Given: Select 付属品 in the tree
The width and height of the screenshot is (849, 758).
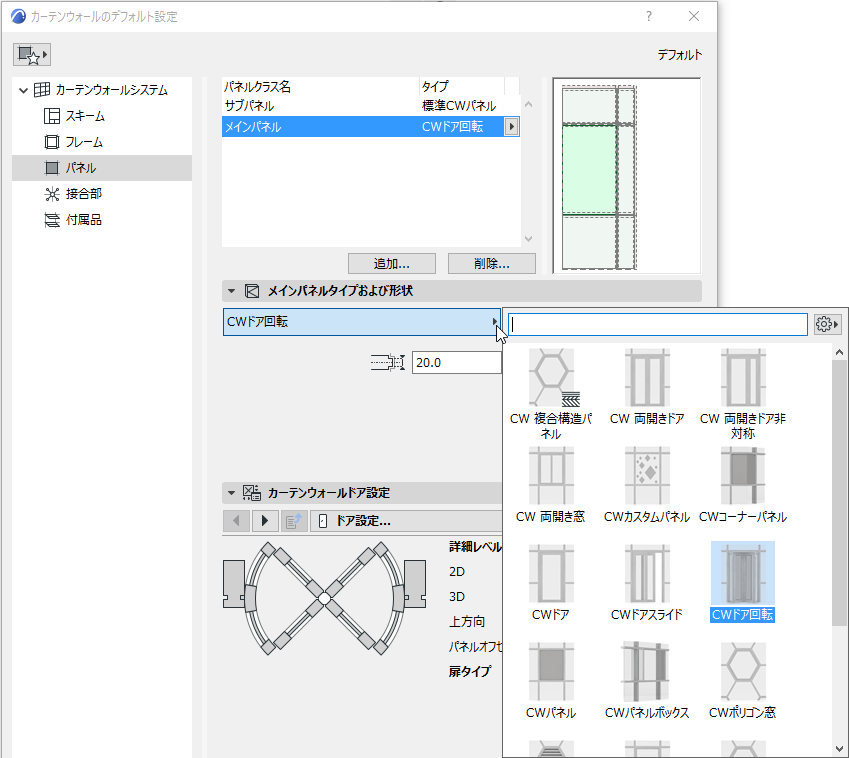Looking at the screenshot, I should pyautogui.click(x=83, y=220).
